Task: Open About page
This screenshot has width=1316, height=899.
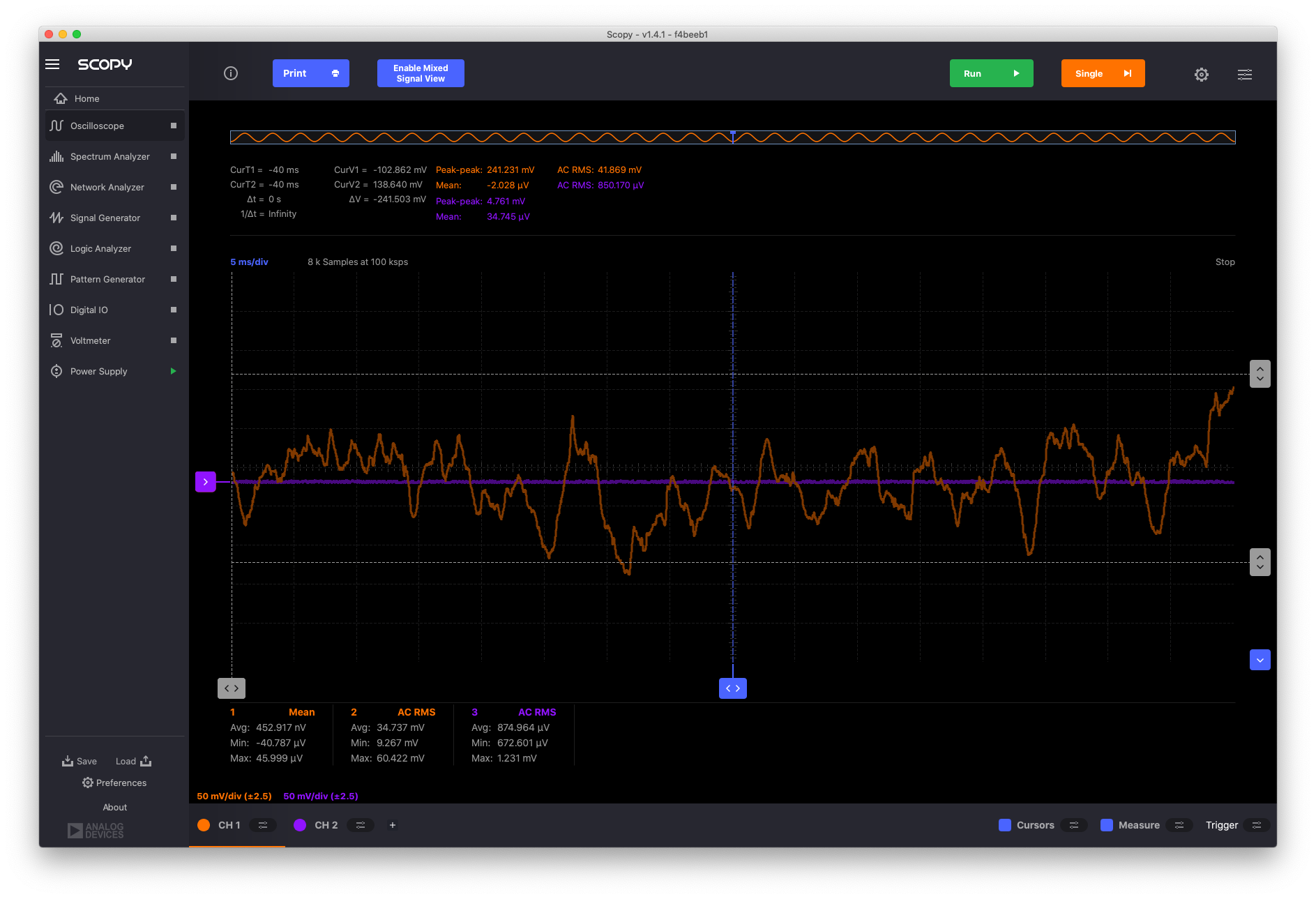Action: pos(115,807)
